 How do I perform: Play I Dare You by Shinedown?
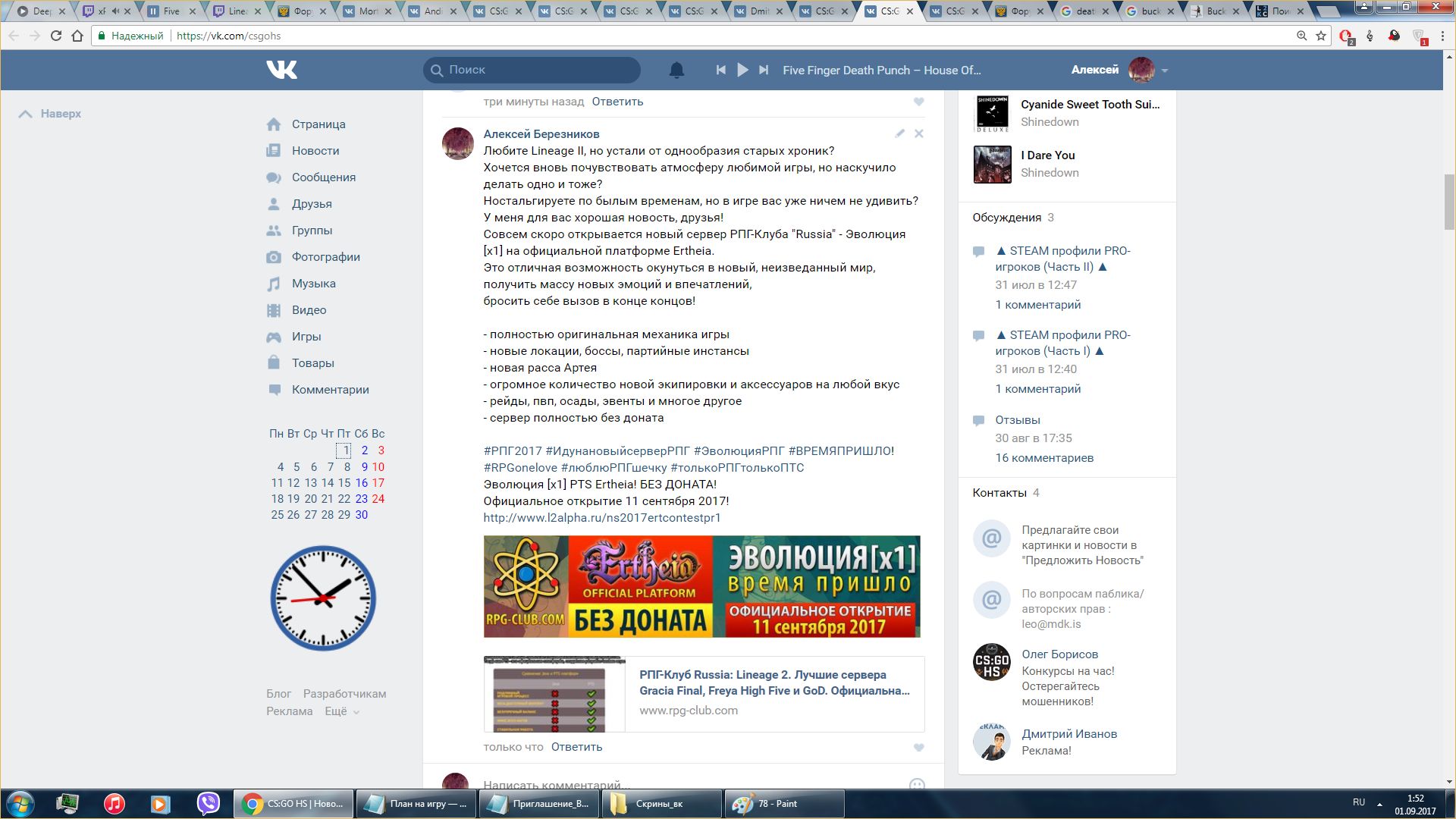pos(992,165)
